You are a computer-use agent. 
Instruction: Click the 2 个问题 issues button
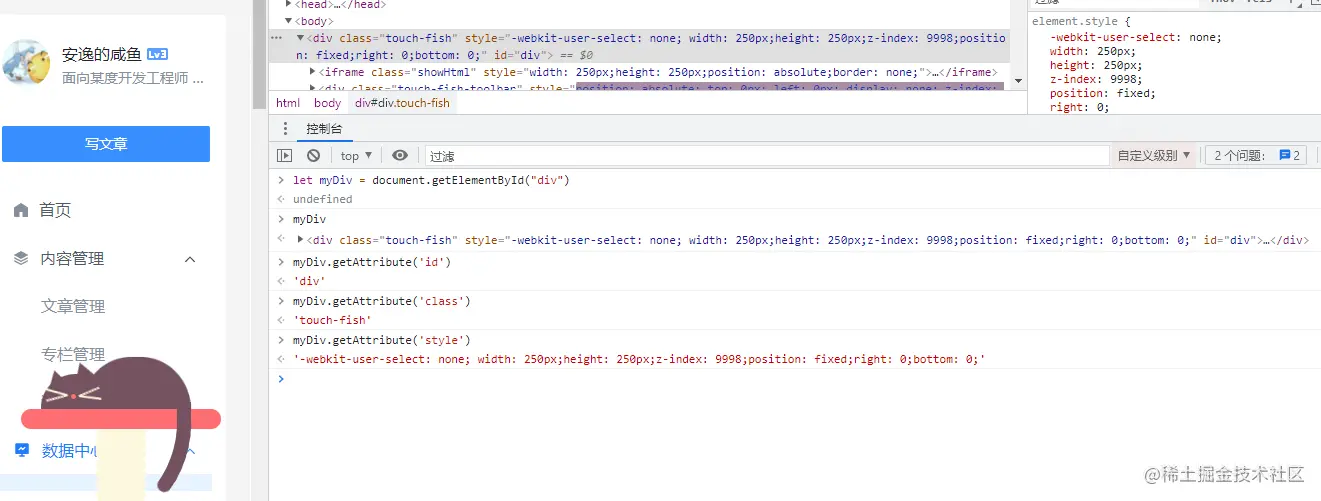[1258, 156]
